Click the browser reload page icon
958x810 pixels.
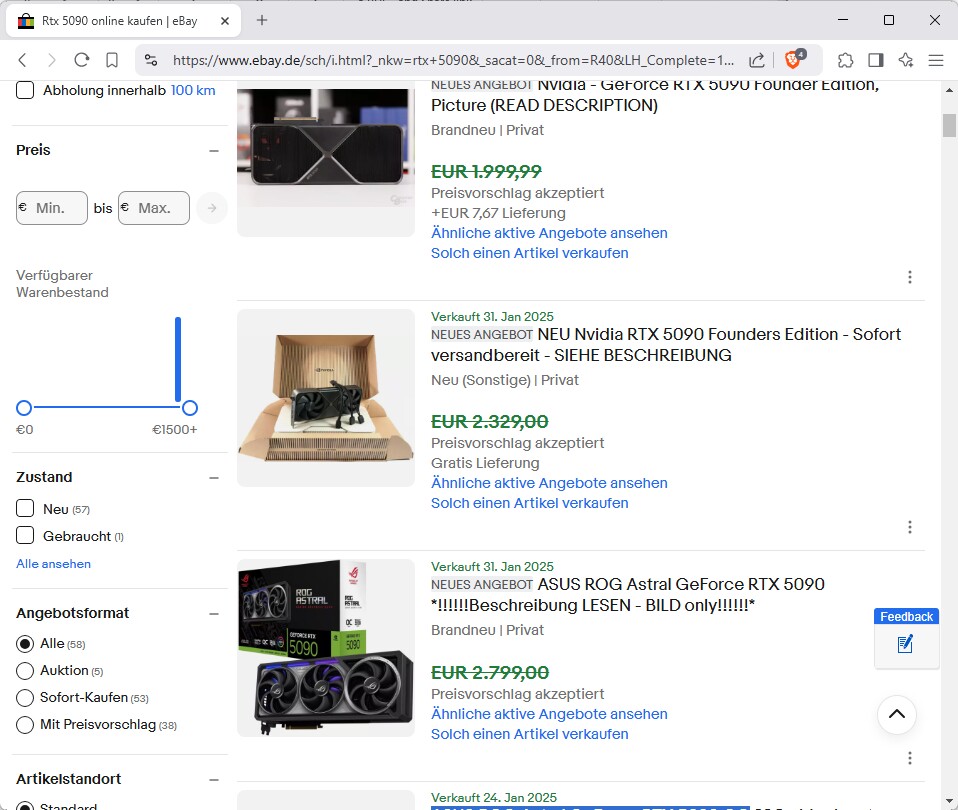tap(82, 60)
